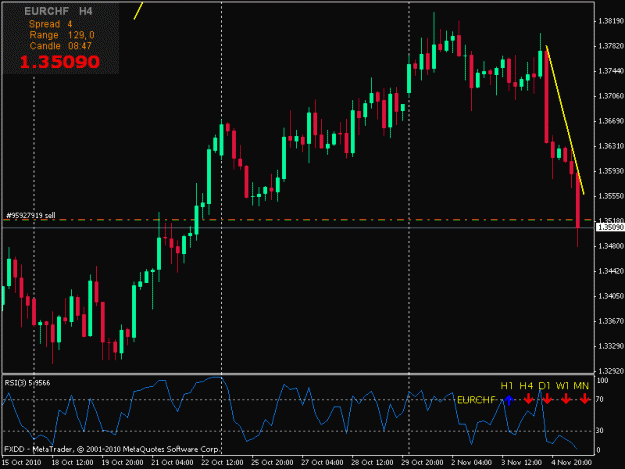Click the 1.37820 price axis label

(x=611, y=46)
